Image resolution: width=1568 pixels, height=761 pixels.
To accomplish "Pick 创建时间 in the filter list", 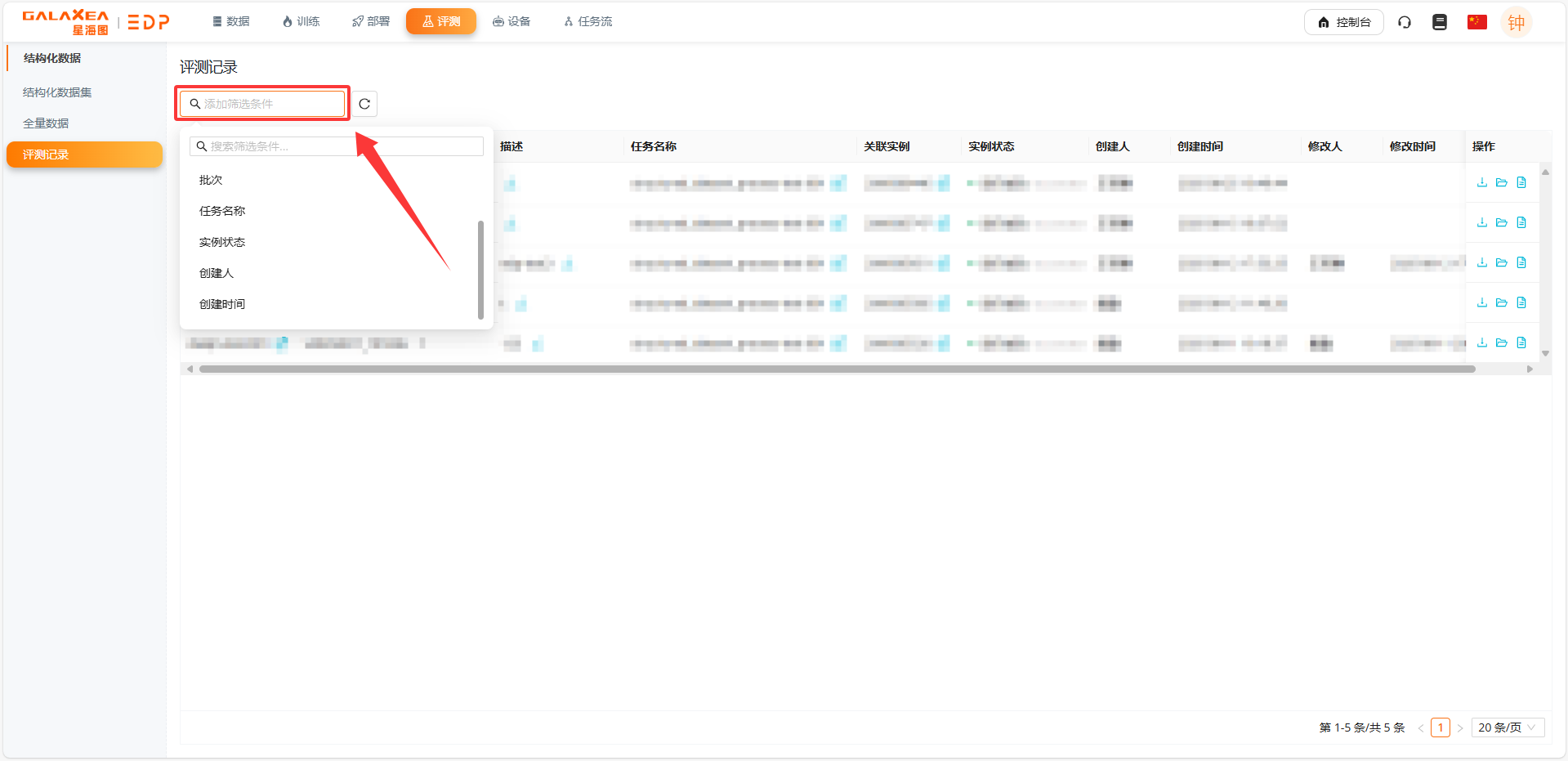I will click(x=222, y=304).
